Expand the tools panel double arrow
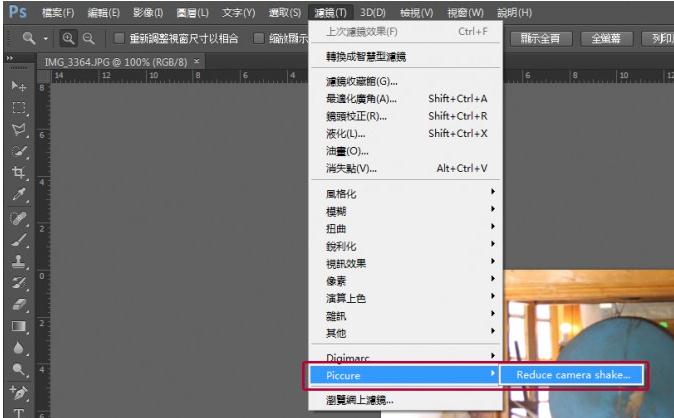This screenshot has height=418, width=674. 9,58
